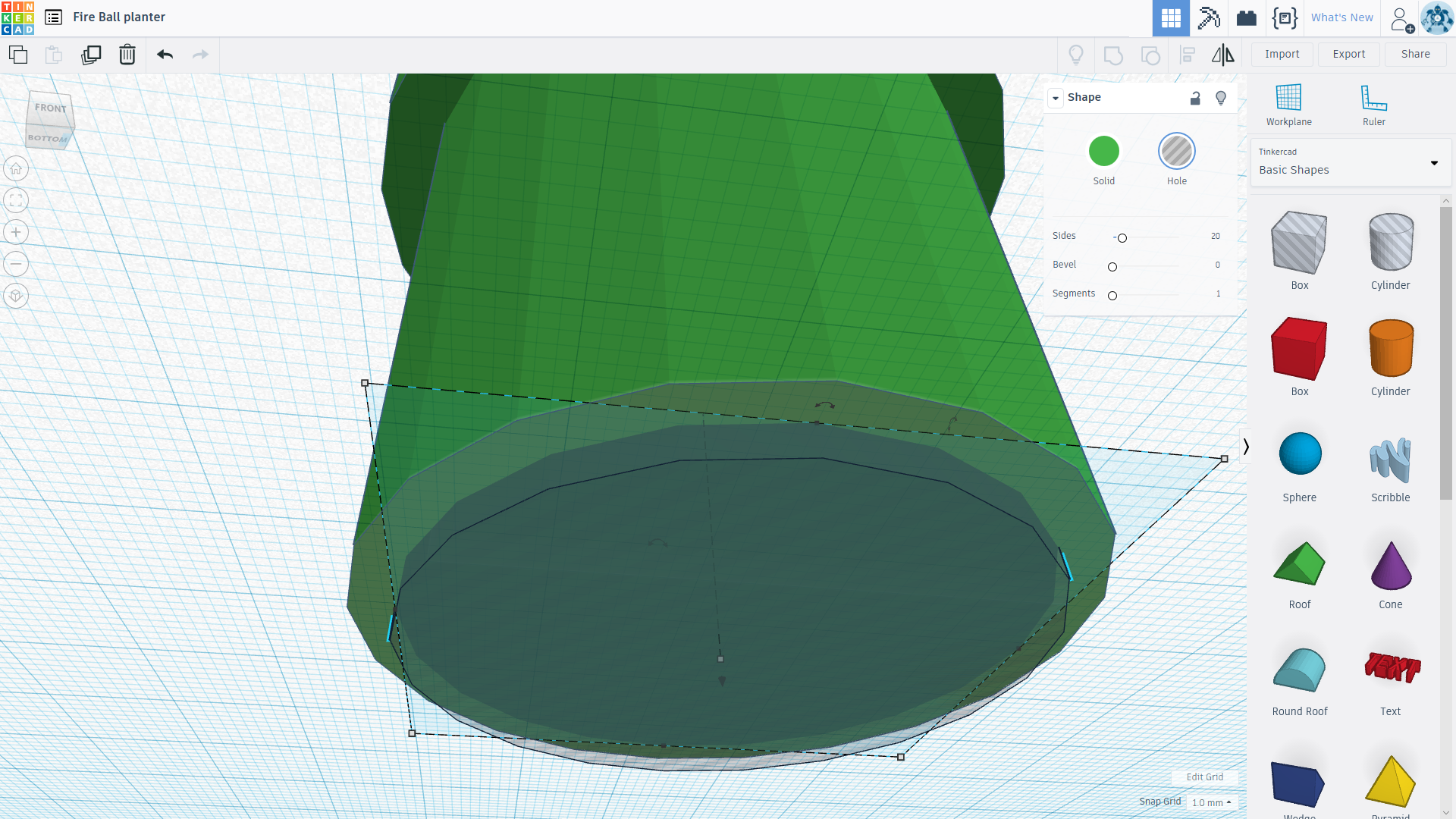
Task: Click the Sides value 20
Action: tap(1215, 236)
